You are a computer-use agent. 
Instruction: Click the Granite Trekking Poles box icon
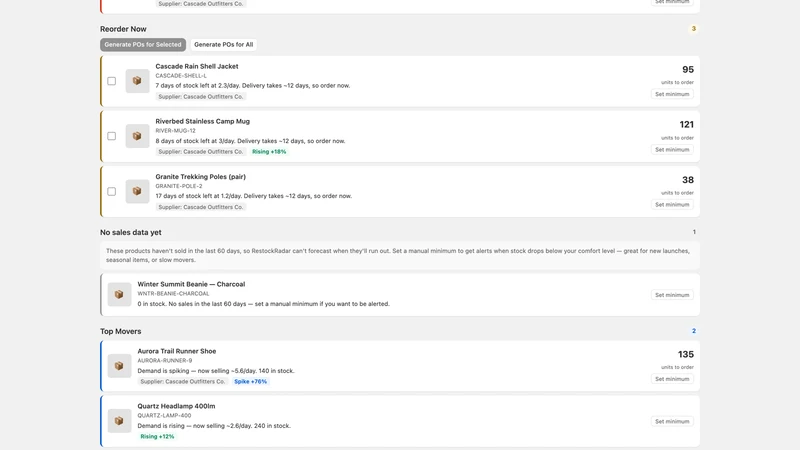[137, 191]
